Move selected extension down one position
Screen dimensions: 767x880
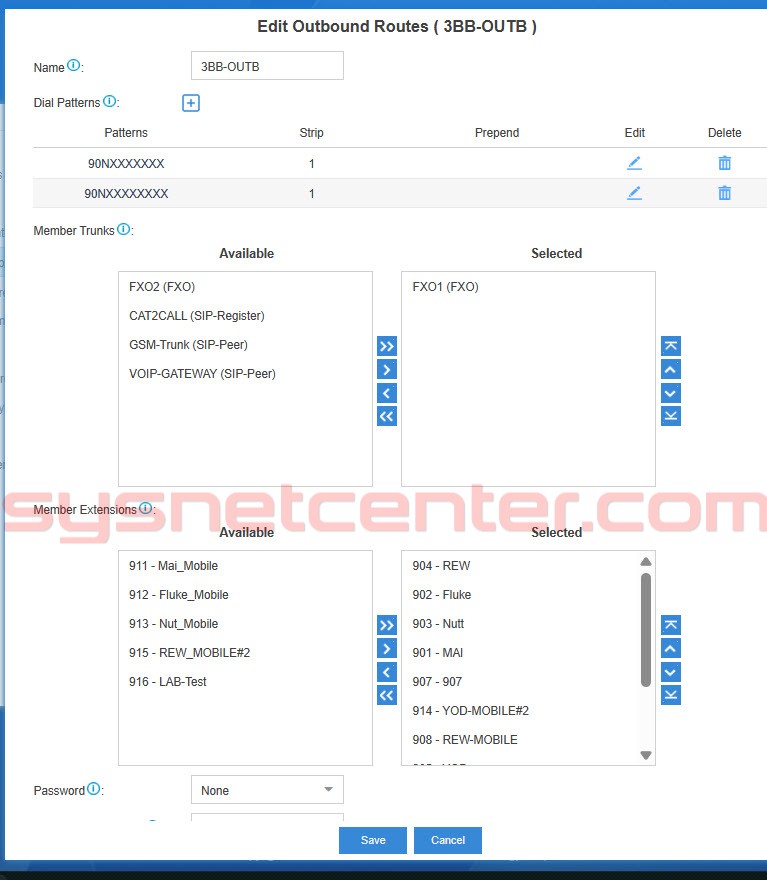670,672
